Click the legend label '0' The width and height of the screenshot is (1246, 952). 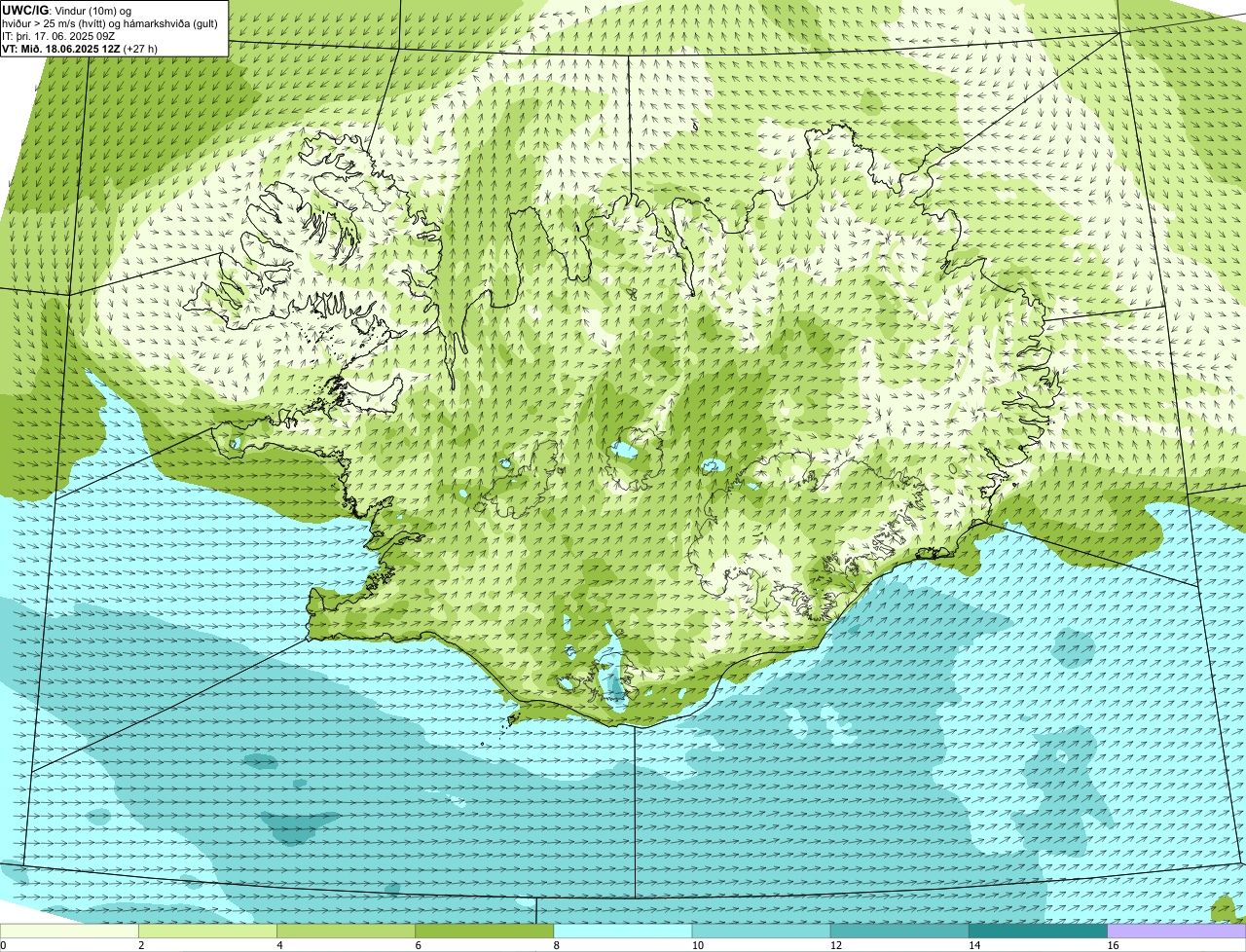[x=3, y=945]
